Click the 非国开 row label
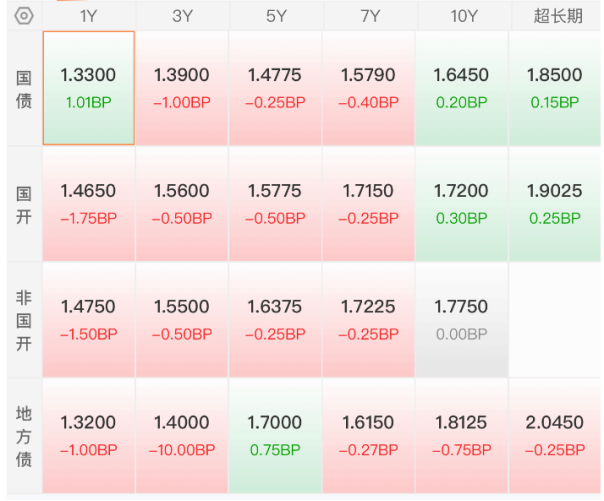Screen dimensions: 604x501 (x=24, y=320)
